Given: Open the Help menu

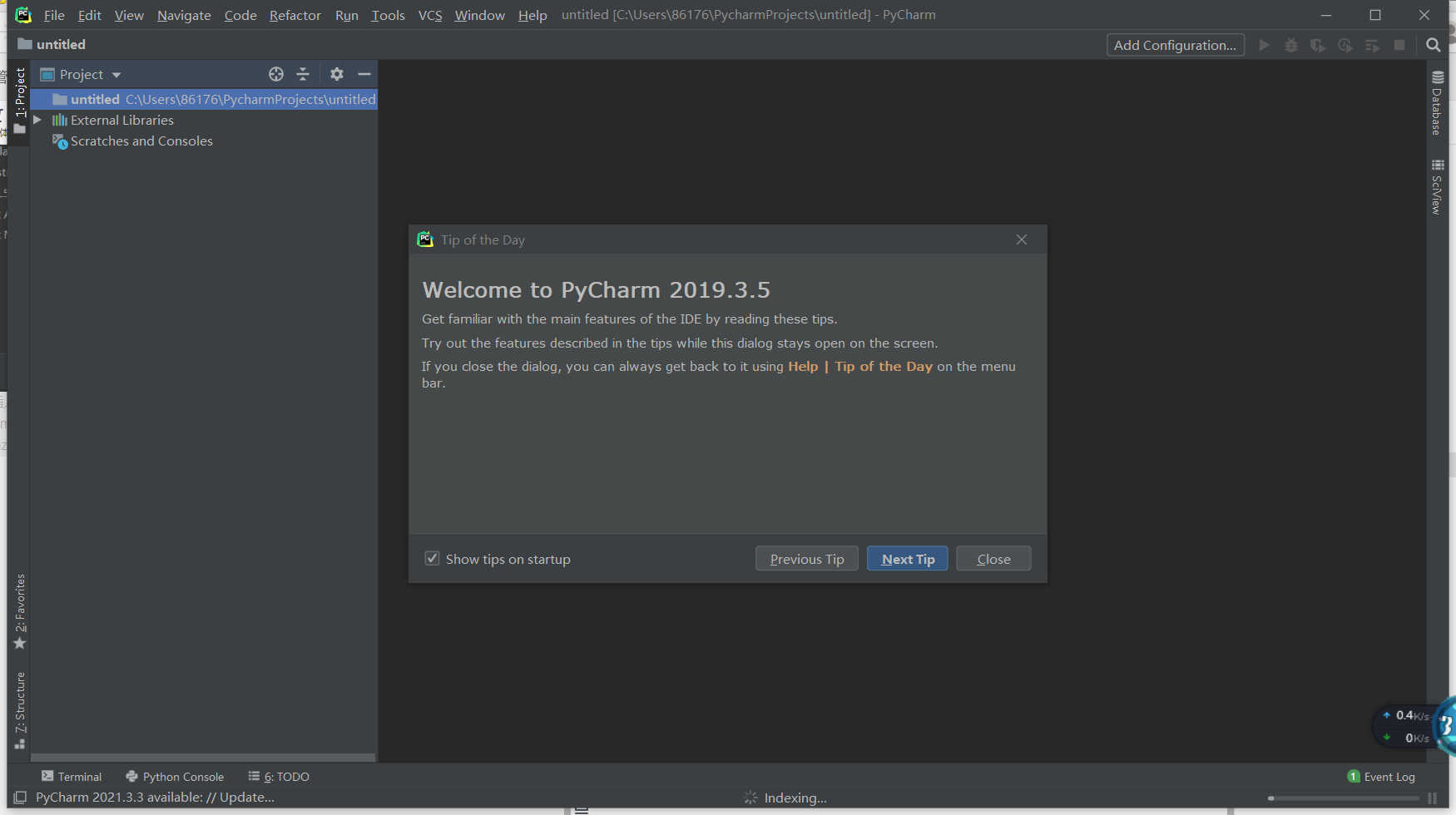Looking at the screenshot, I should click(x=532, y=15).
